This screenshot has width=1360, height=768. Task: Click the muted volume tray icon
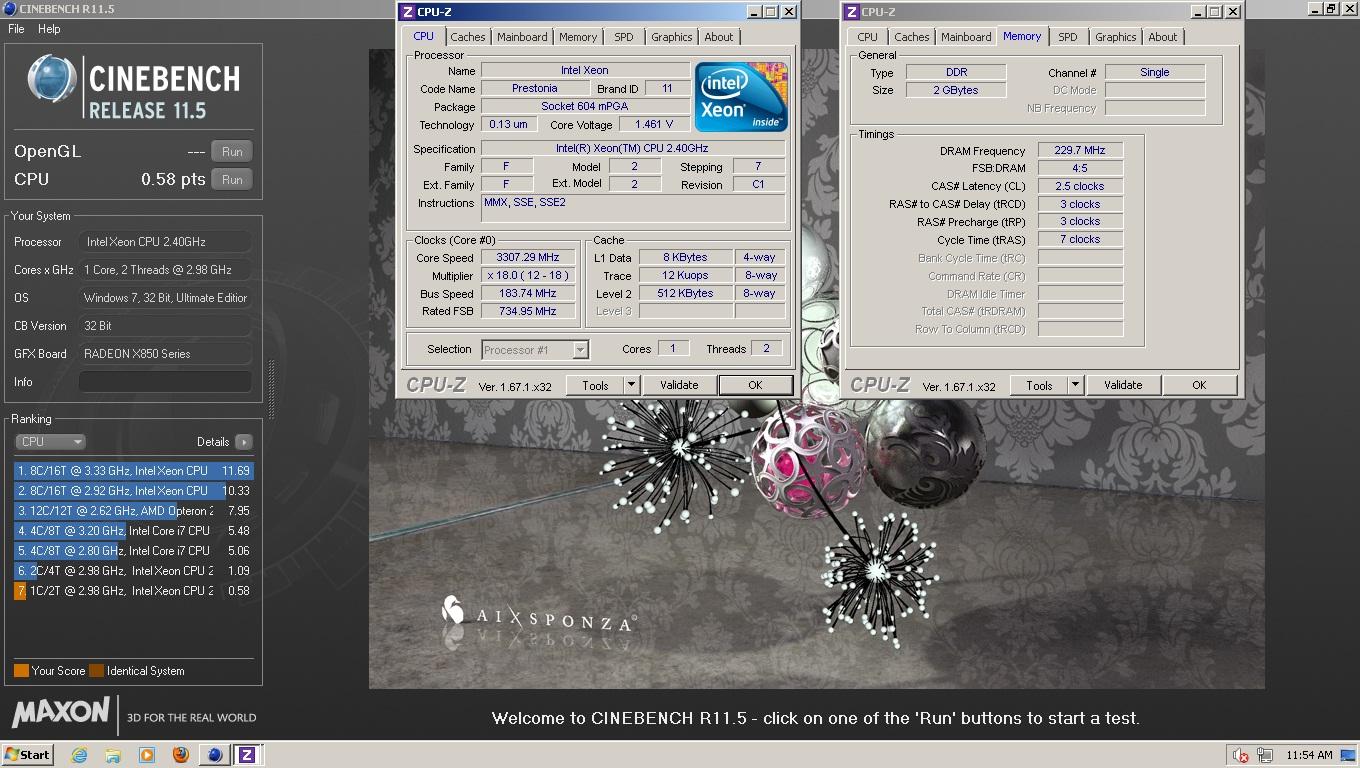(1241, 755)
